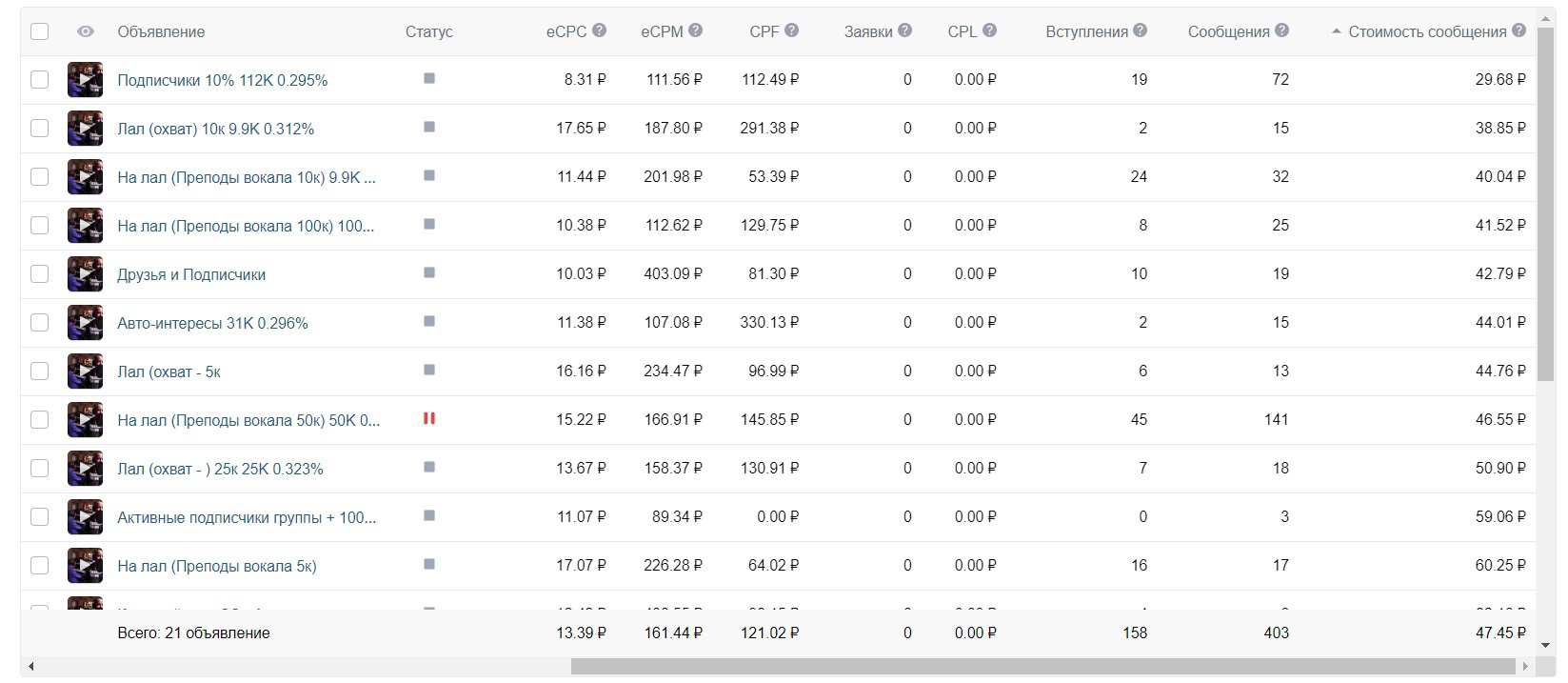Click the horizontal scrollbar thumb

(x=1042, y=666)
